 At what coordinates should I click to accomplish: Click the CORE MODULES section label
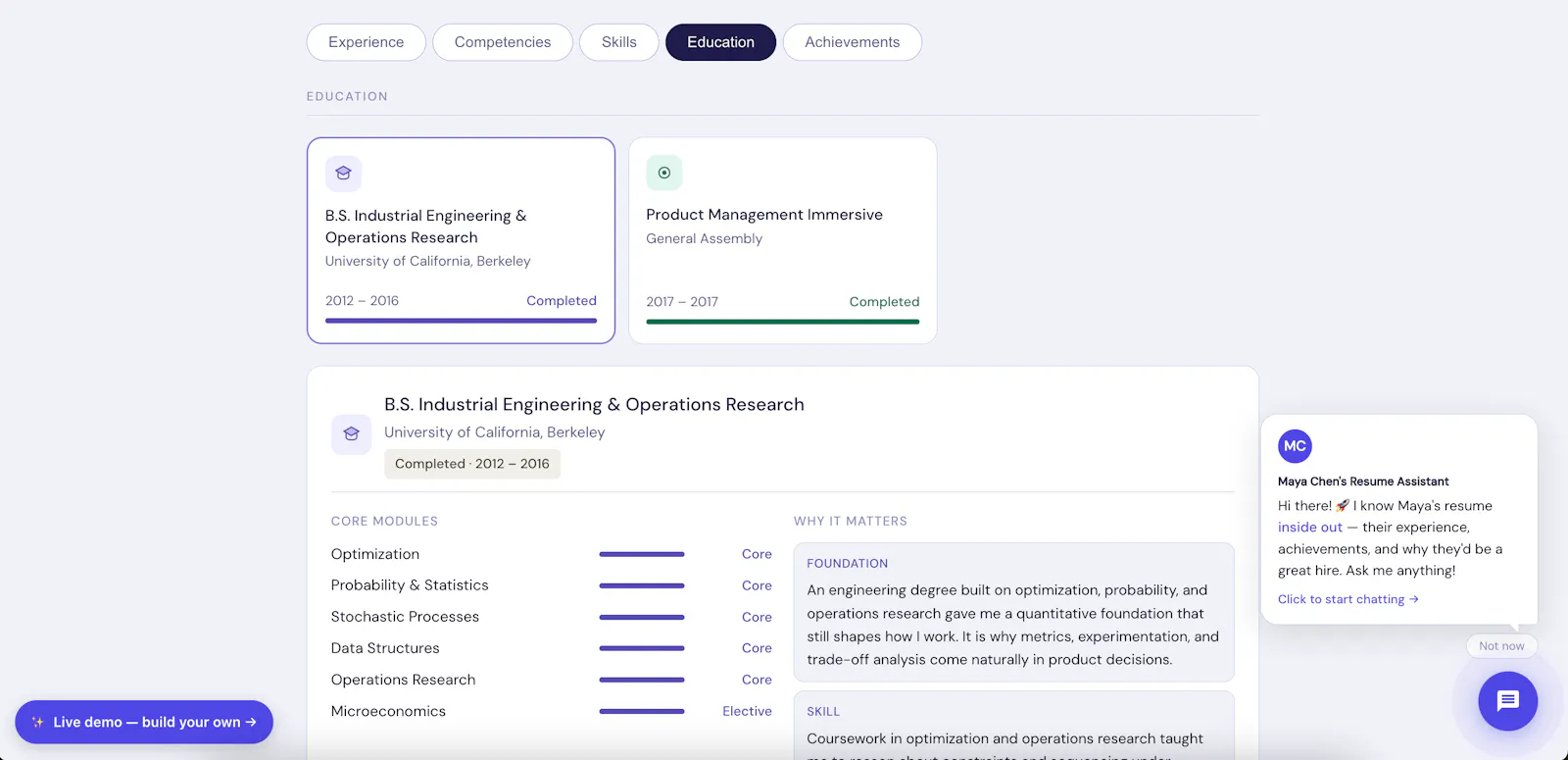pos(384,521)
